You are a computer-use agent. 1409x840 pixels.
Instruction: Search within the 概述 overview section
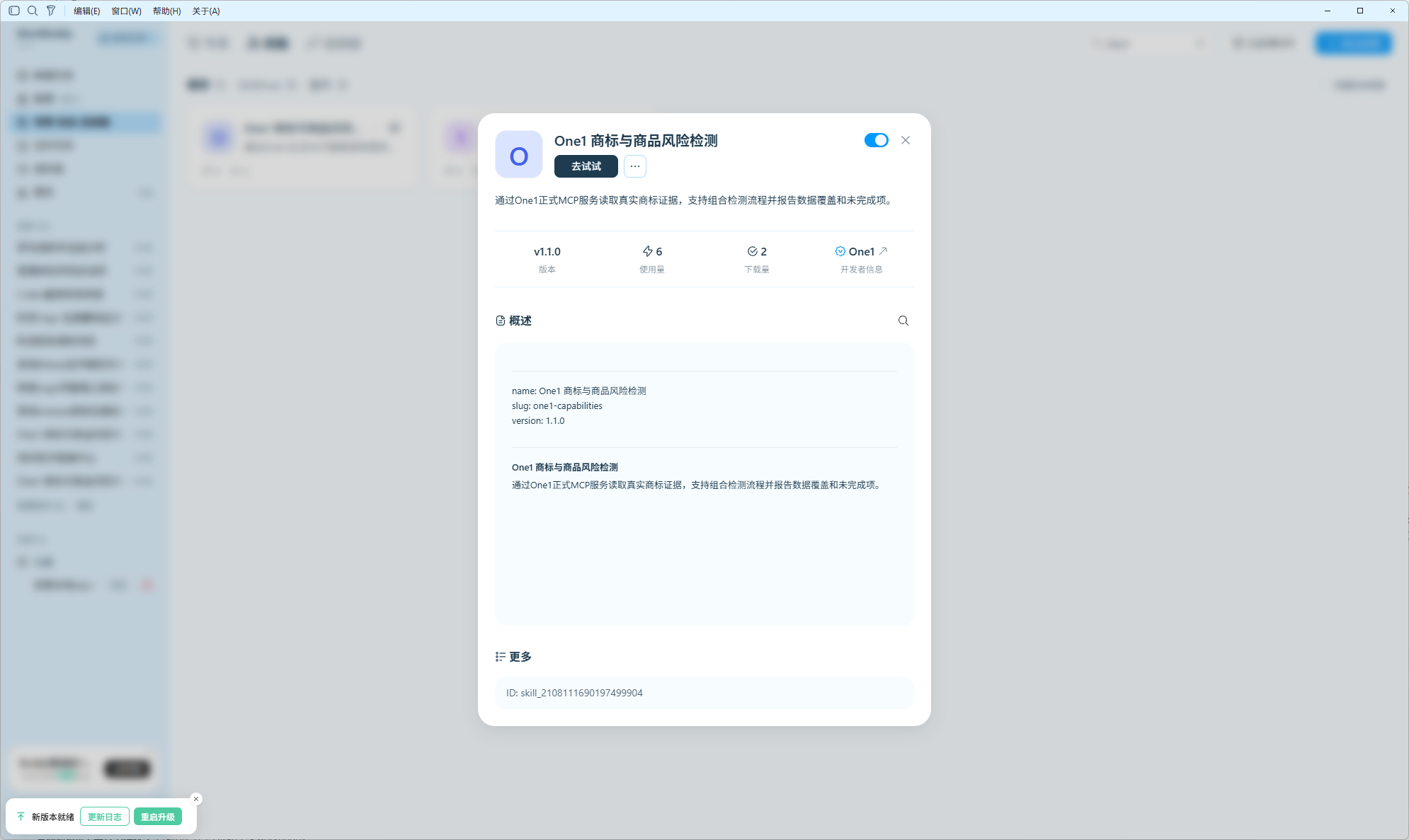(x=903, y=321)
